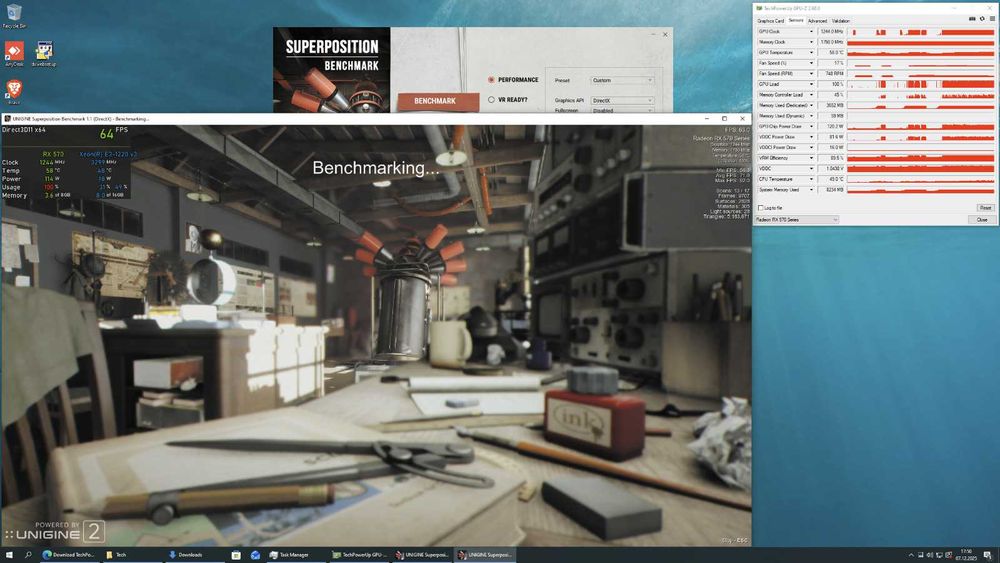Expand the Radeon RX 570 Series device dropdown
1000x563 pixels.
[x=797, y=219]
